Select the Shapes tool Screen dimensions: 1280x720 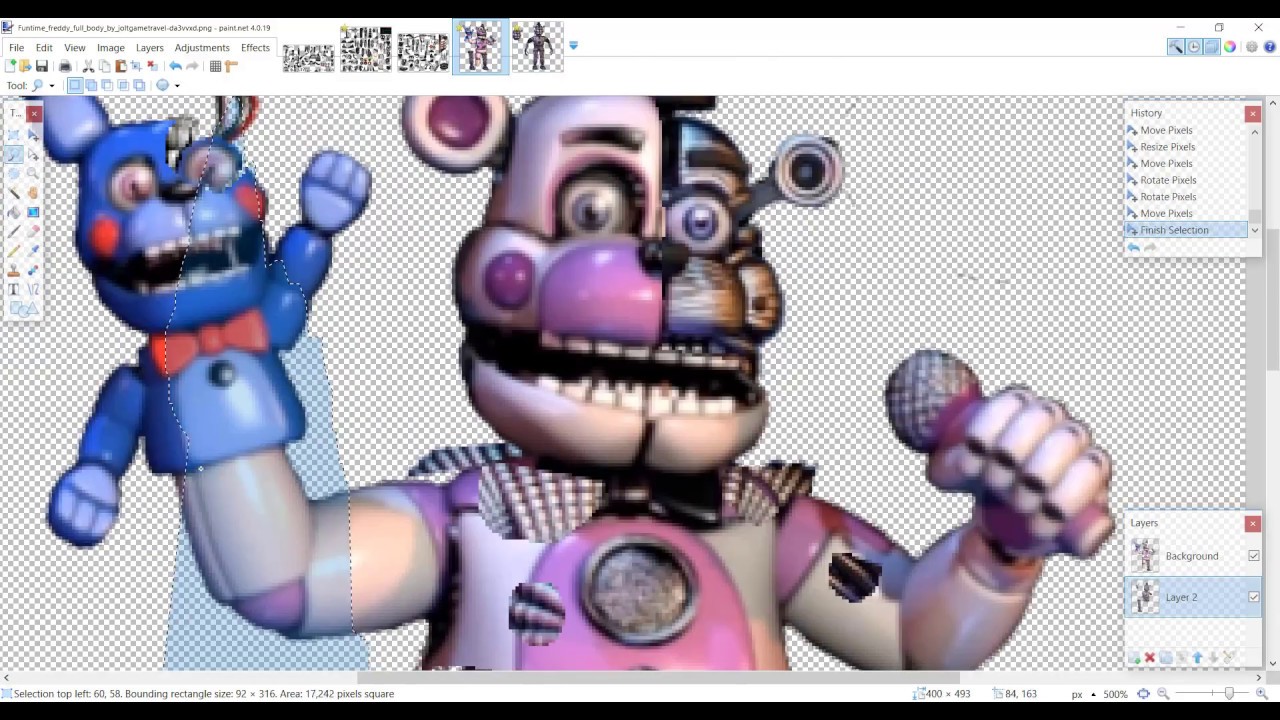[x=24, y=309]
